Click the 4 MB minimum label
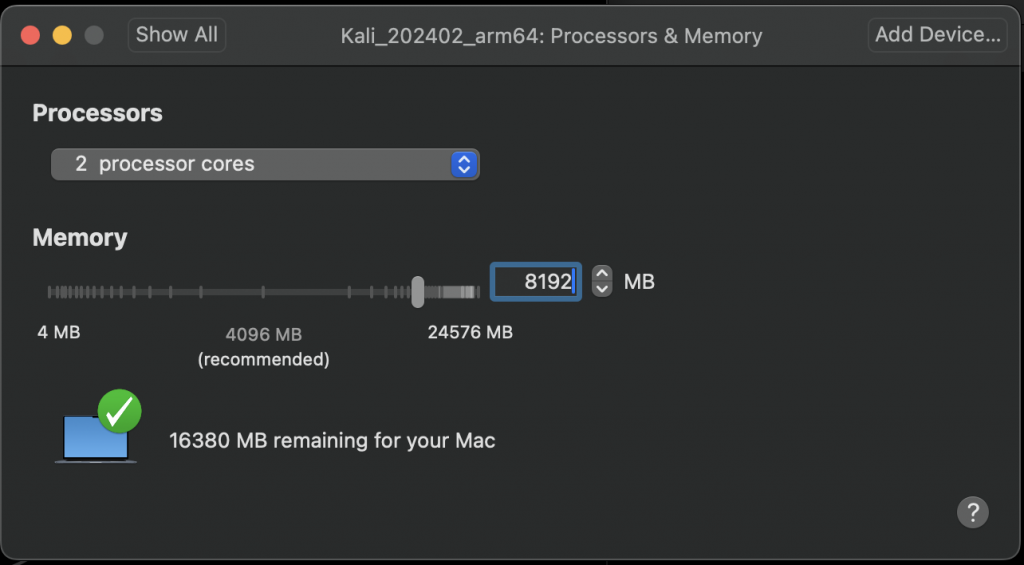Screen dimensions: 1024x565 (x=59, y=332)
